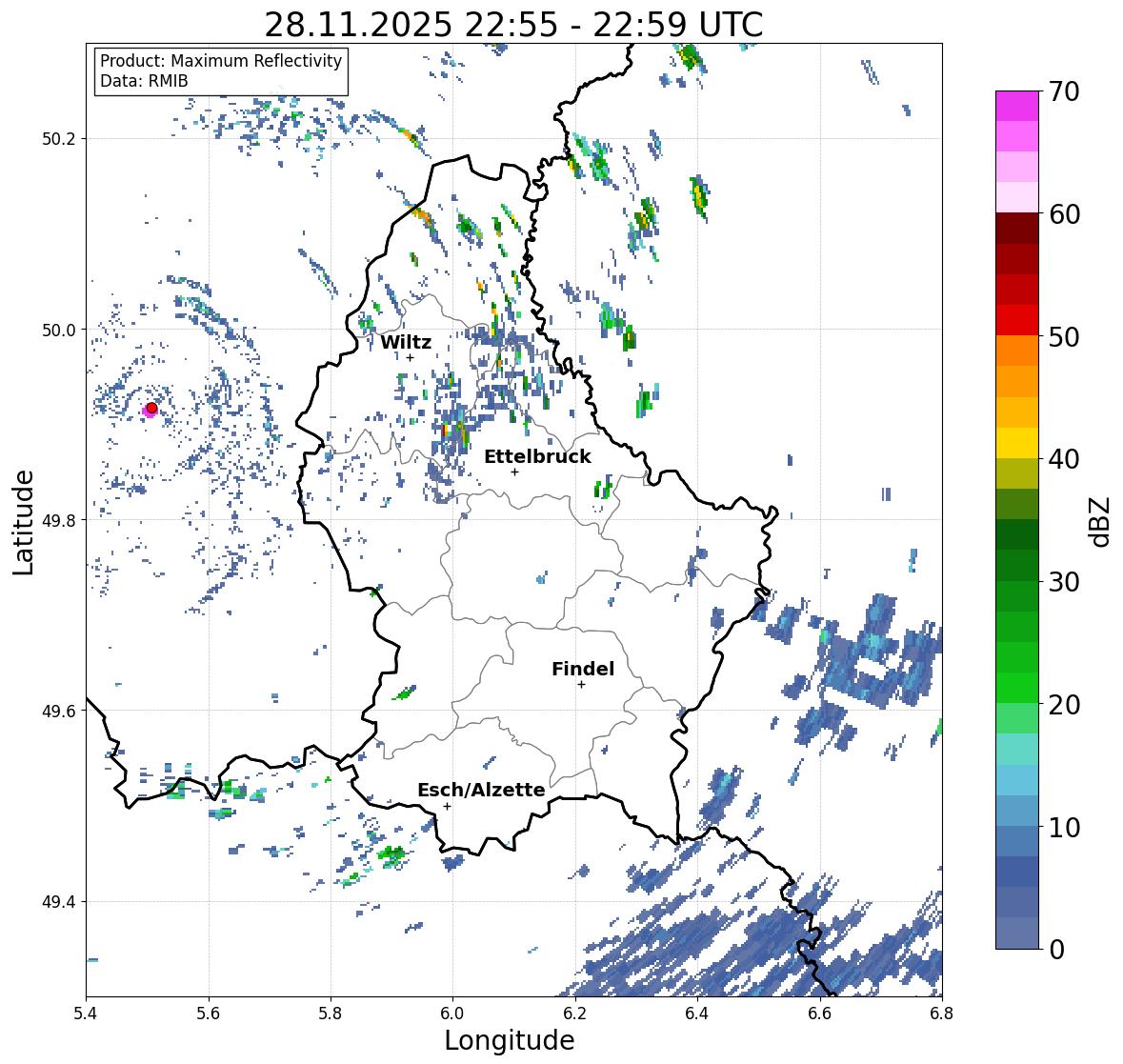
Task: Click the Latitude axis title
Action: [24, 522]
